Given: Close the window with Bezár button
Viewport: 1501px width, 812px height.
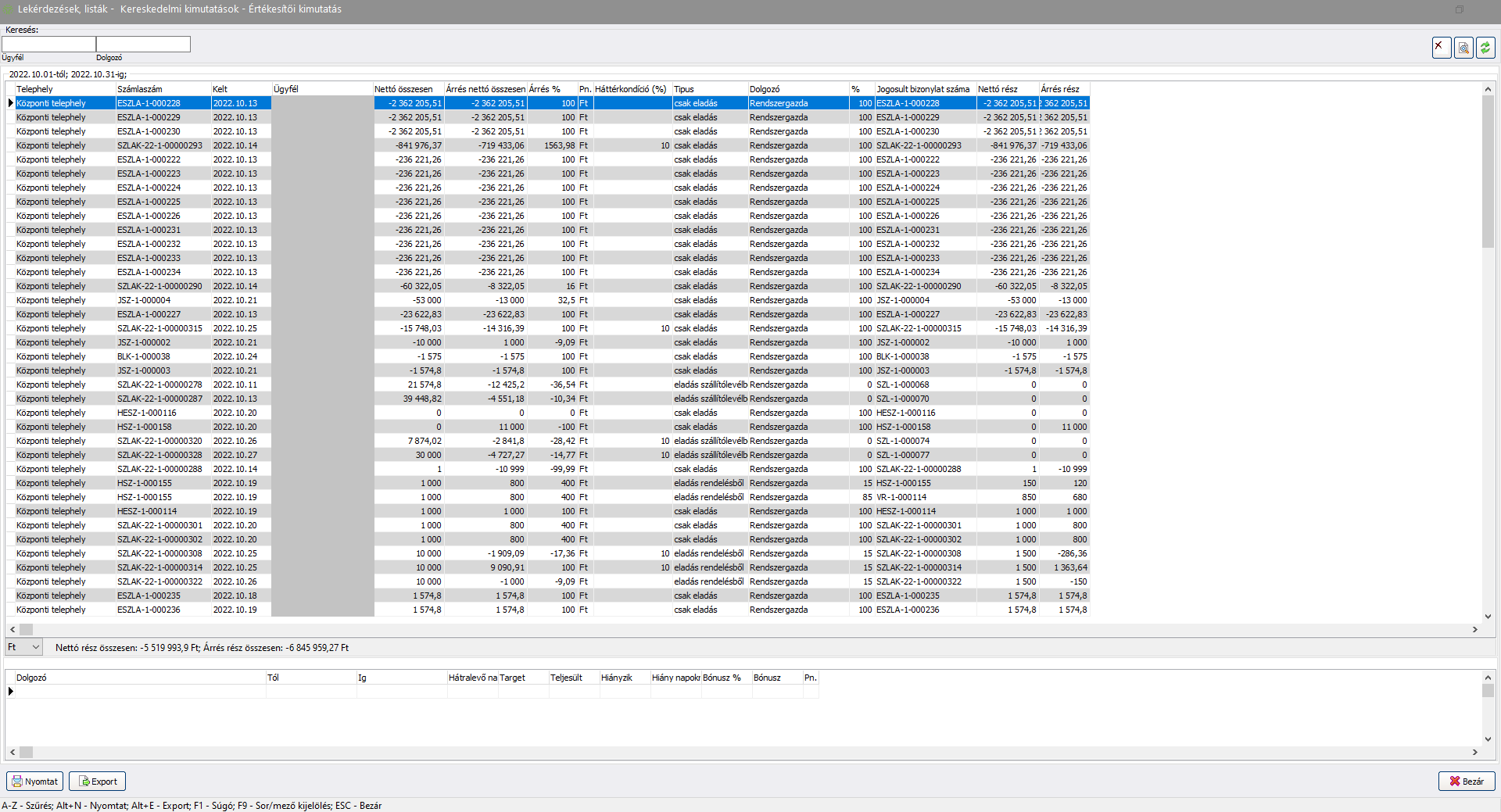Looking at the screenshot, I should point(1466,782).
